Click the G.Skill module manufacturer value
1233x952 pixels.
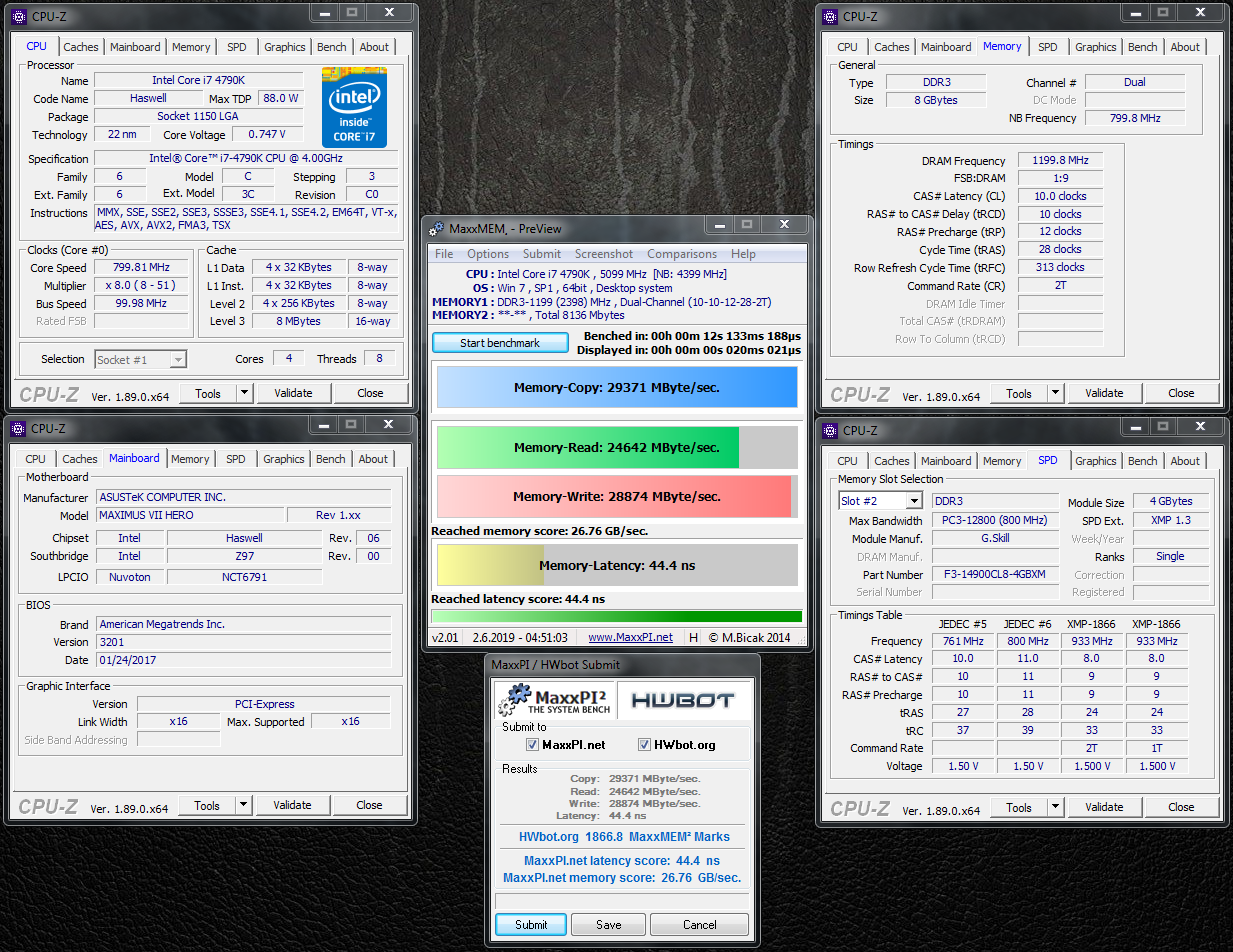[995, 538]
